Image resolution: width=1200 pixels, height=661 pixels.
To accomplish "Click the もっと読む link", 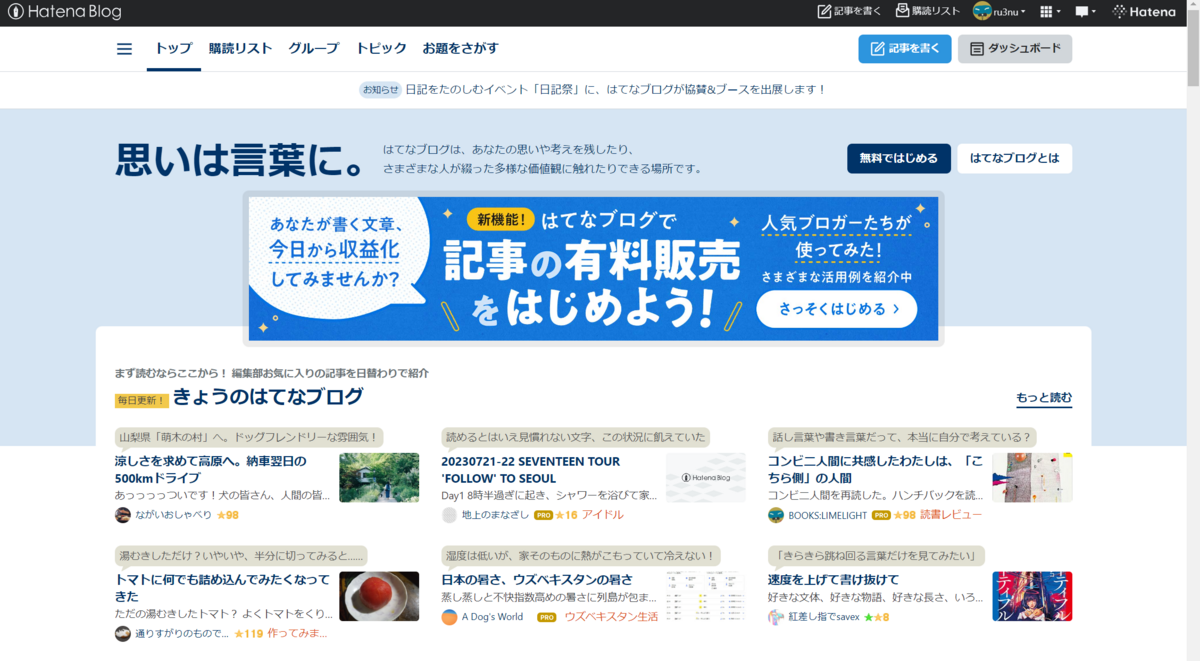I will click(x=1044, y=398).
